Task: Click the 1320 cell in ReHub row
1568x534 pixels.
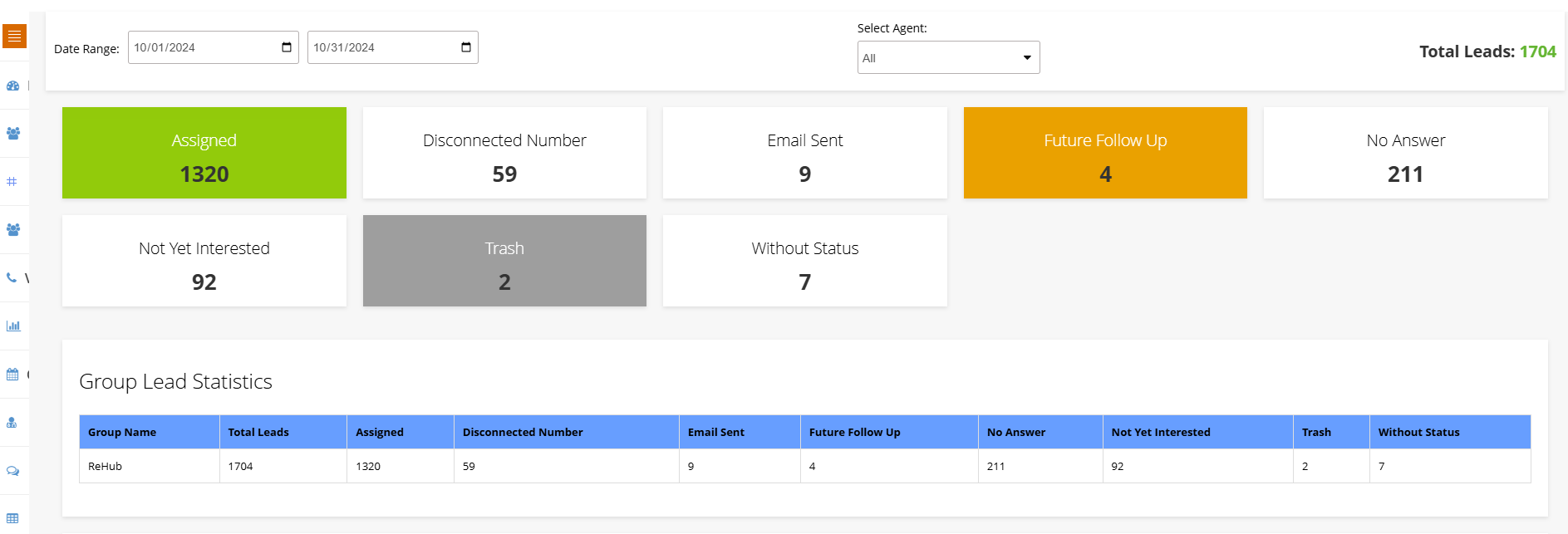Action: click(x=401, y=466)
